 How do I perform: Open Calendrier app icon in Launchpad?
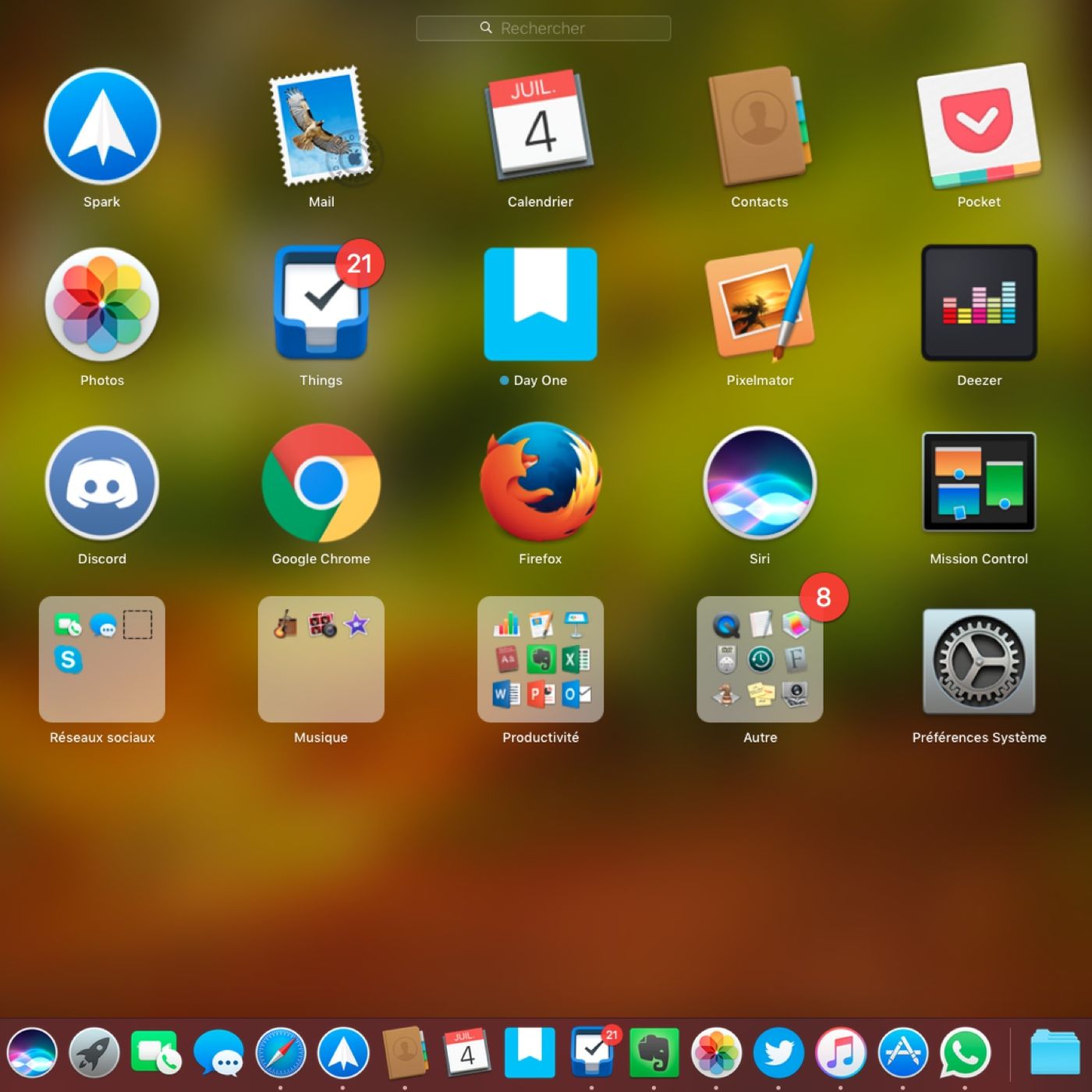click(x=540, y=125)
